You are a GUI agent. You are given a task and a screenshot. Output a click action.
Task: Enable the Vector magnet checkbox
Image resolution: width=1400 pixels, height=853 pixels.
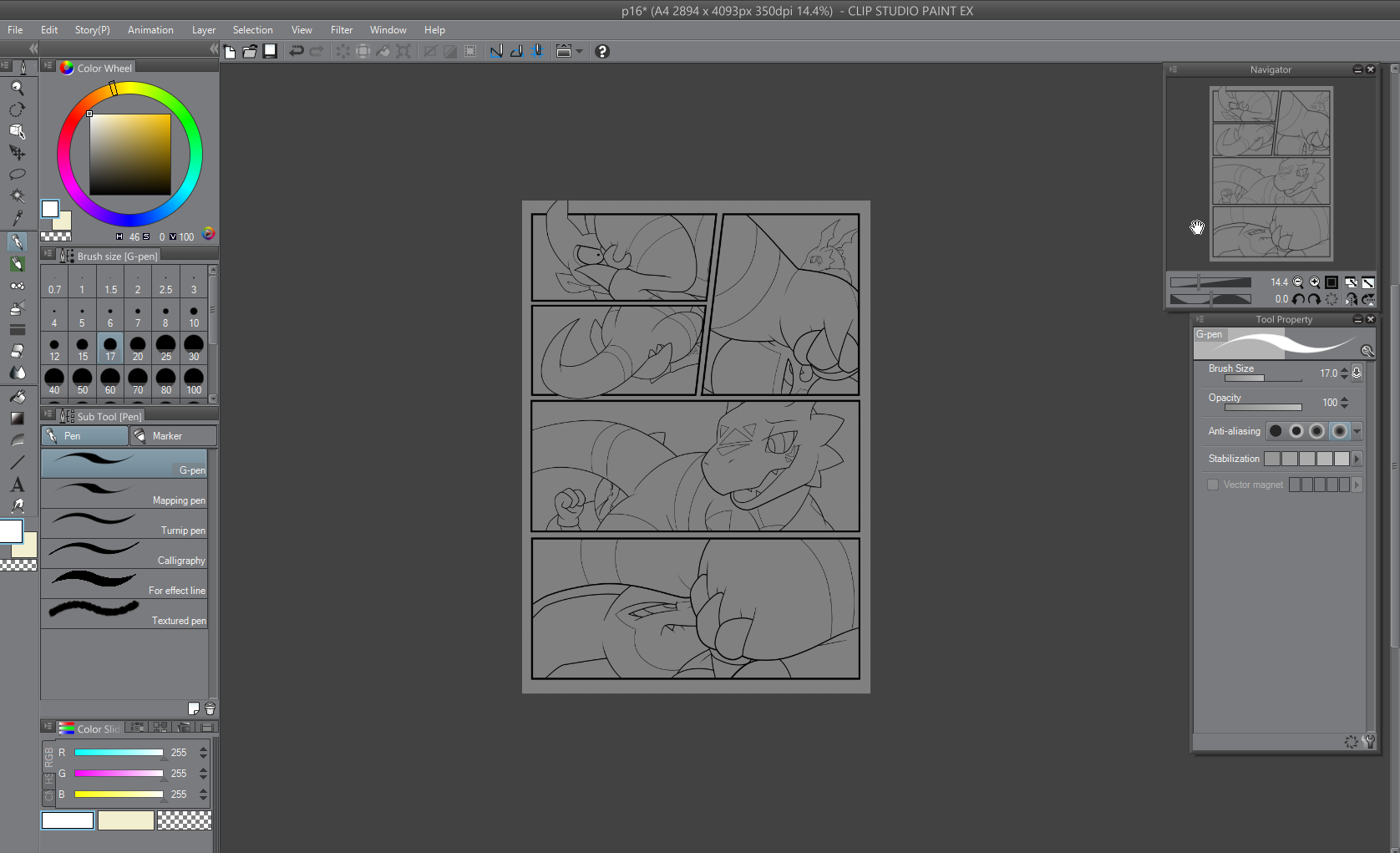(x=1213, y=485)
